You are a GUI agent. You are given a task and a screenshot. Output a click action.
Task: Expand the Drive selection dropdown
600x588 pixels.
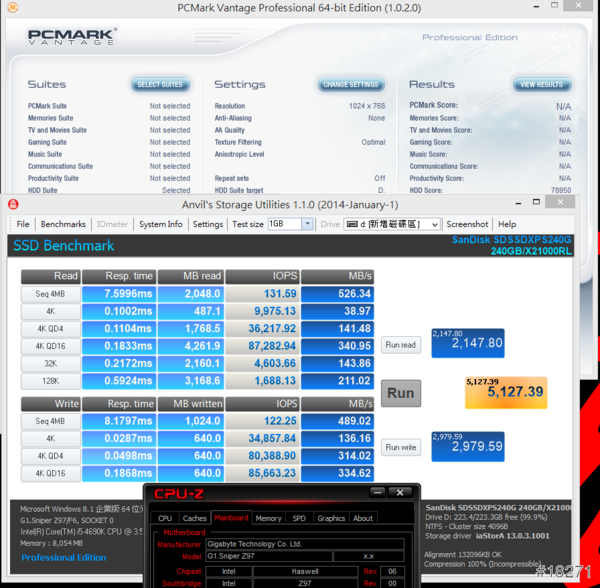tap(435, 225)
